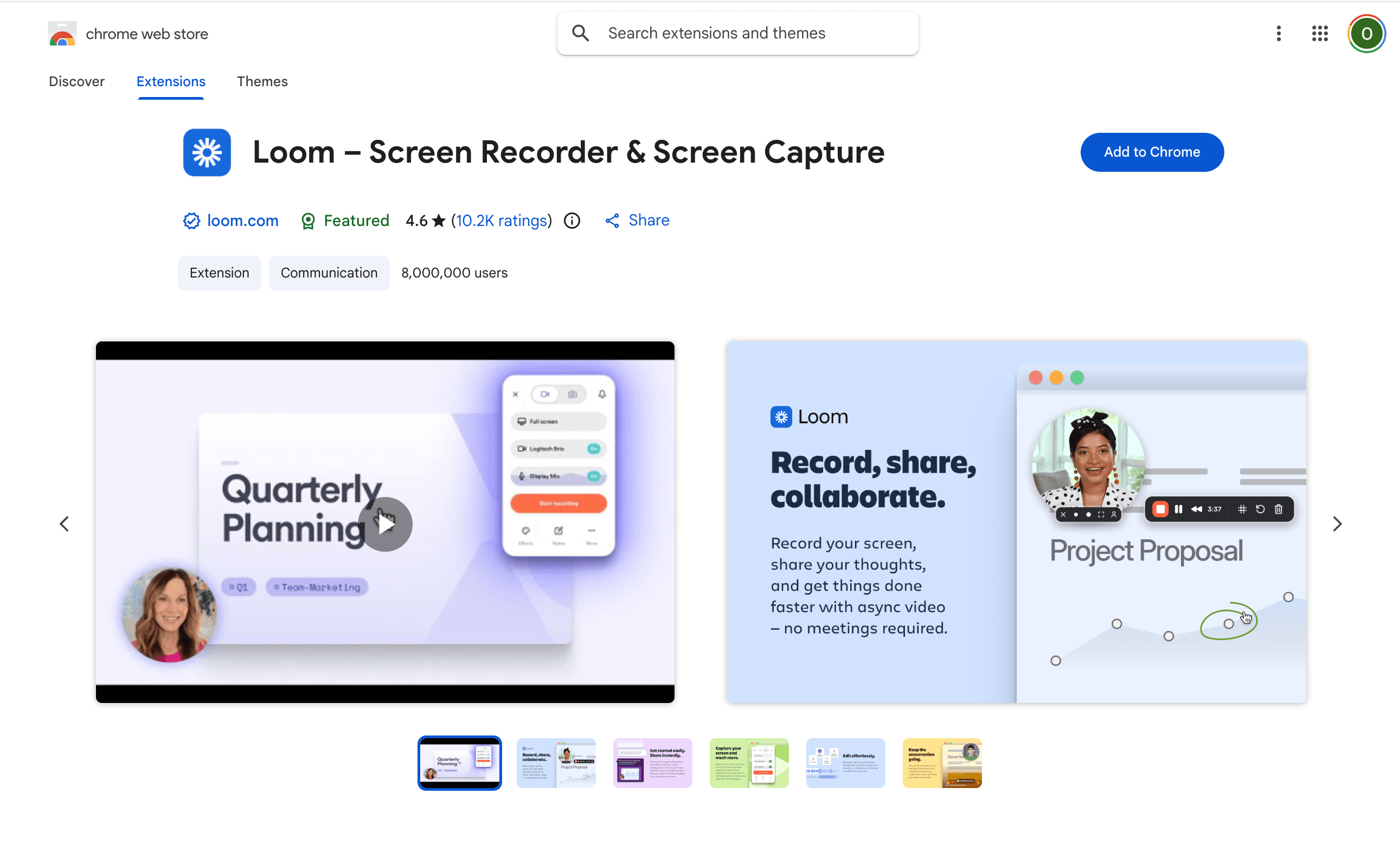Open the Google apps grid

1319,34
